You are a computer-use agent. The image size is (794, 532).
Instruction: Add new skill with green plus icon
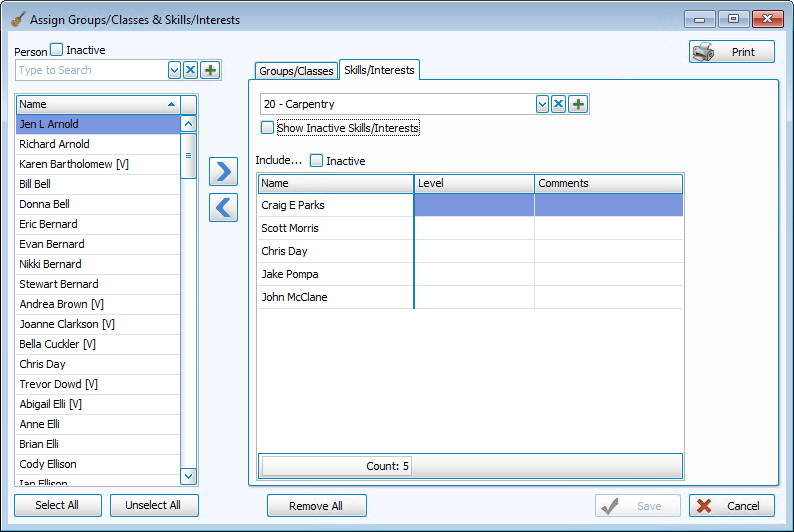578,104
